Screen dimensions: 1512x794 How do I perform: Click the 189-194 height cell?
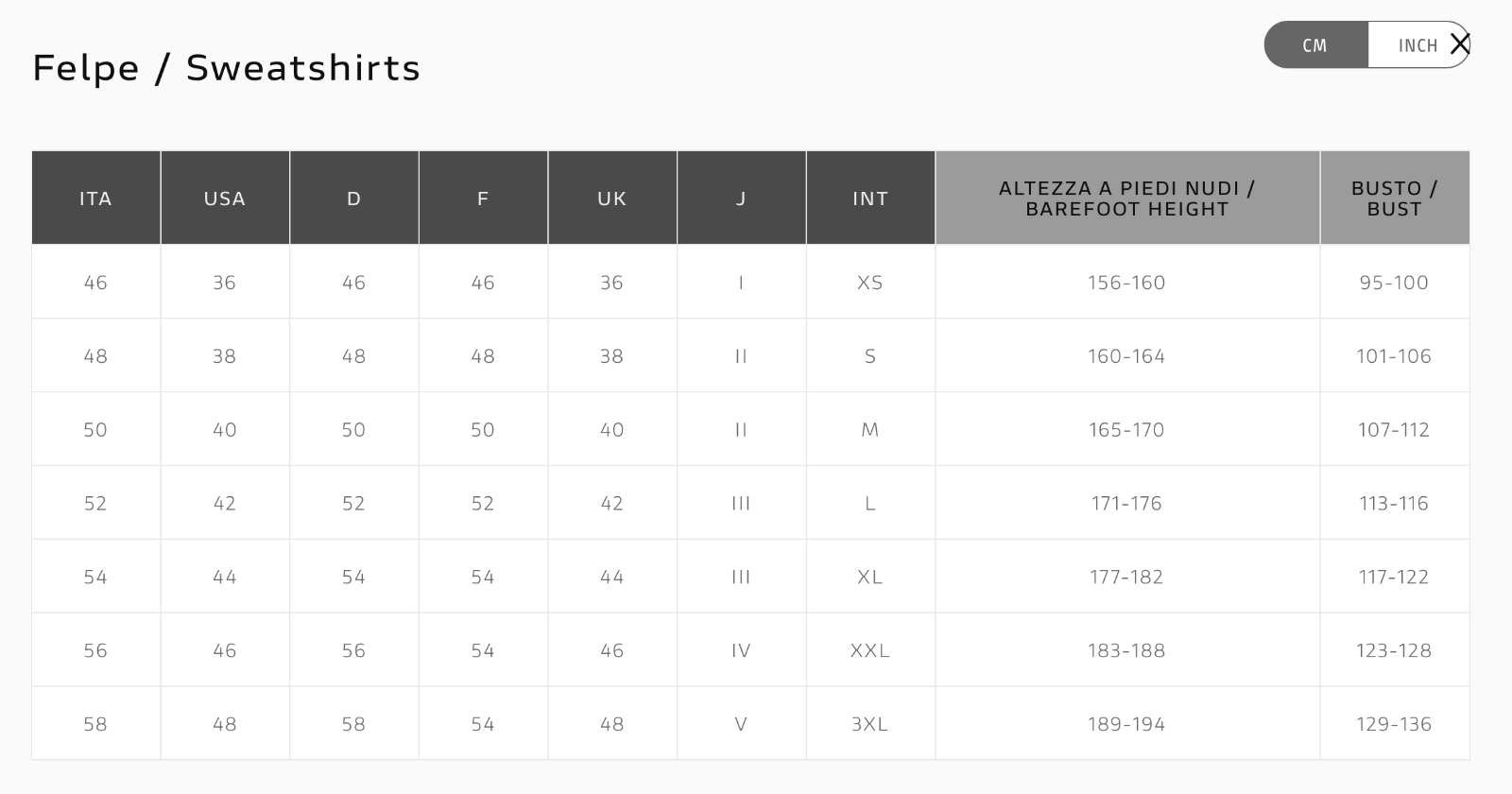(1126, 724)
